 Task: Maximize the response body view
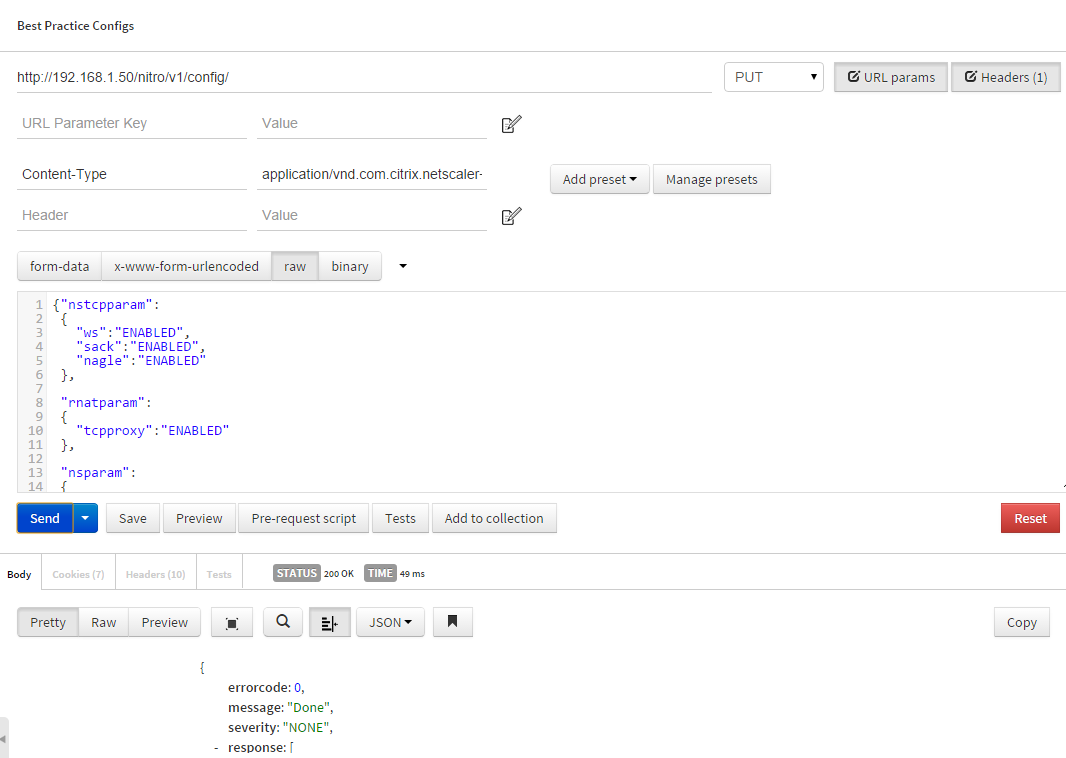coord(231,622)
